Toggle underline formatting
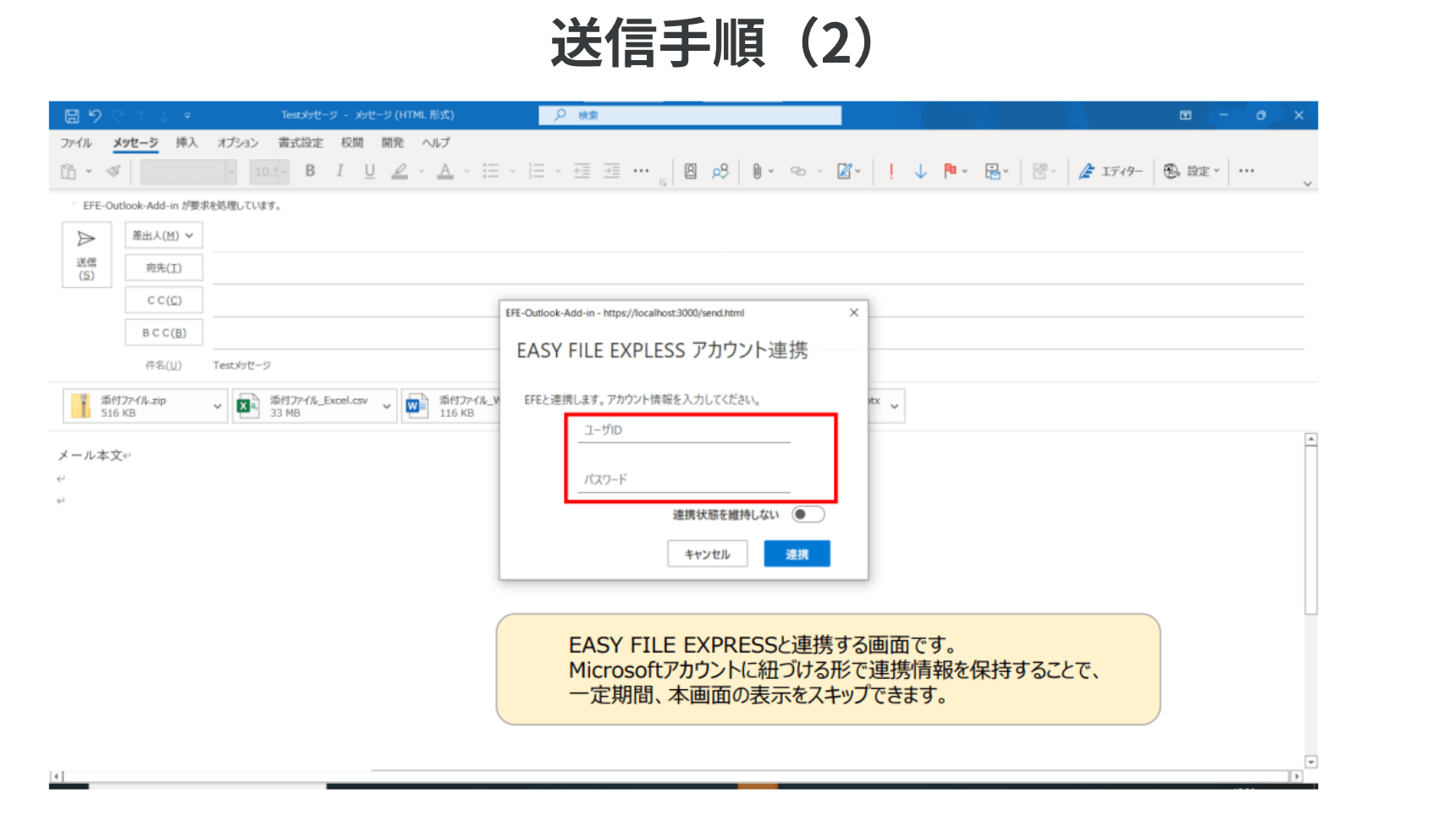The image size is (1456, 822). point(370,171)
